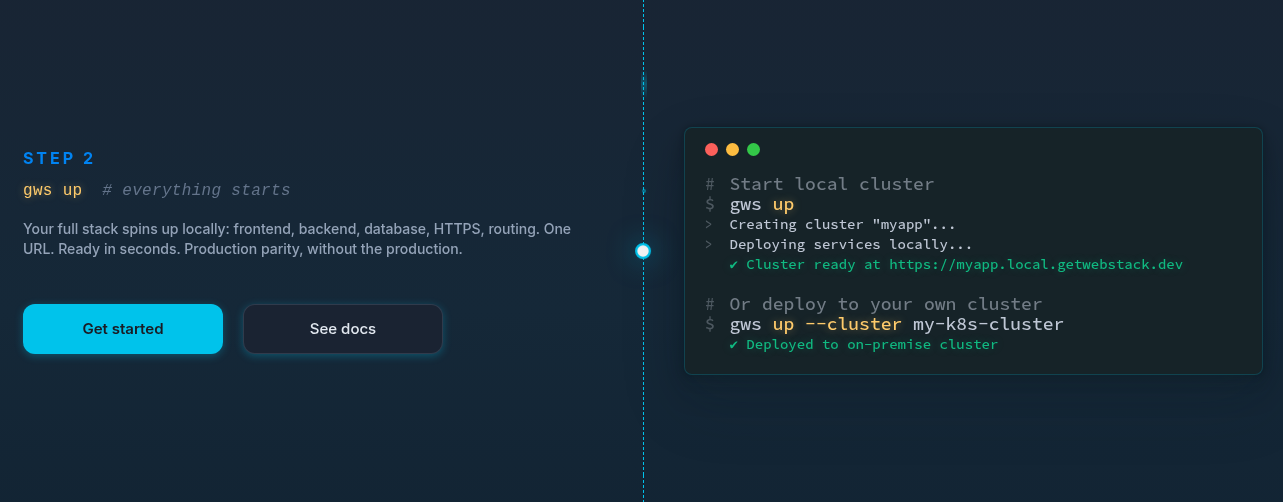
Task: Select 'Deployed to on-premise cluster' line
Action: 864,344
